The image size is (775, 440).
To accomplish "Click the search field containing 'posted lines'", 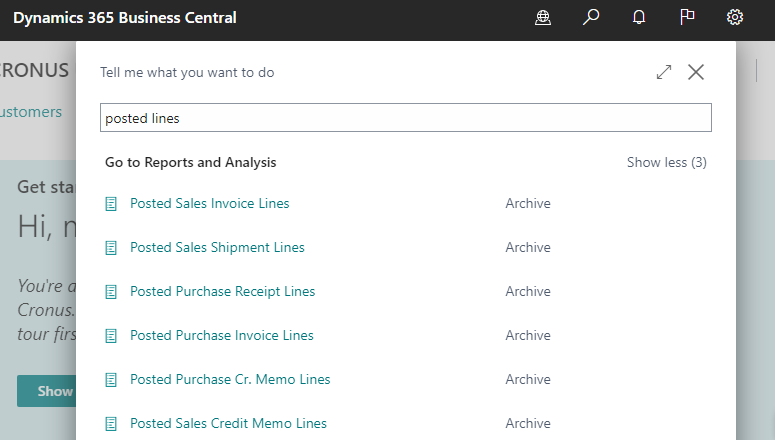I will coord(406,118).
